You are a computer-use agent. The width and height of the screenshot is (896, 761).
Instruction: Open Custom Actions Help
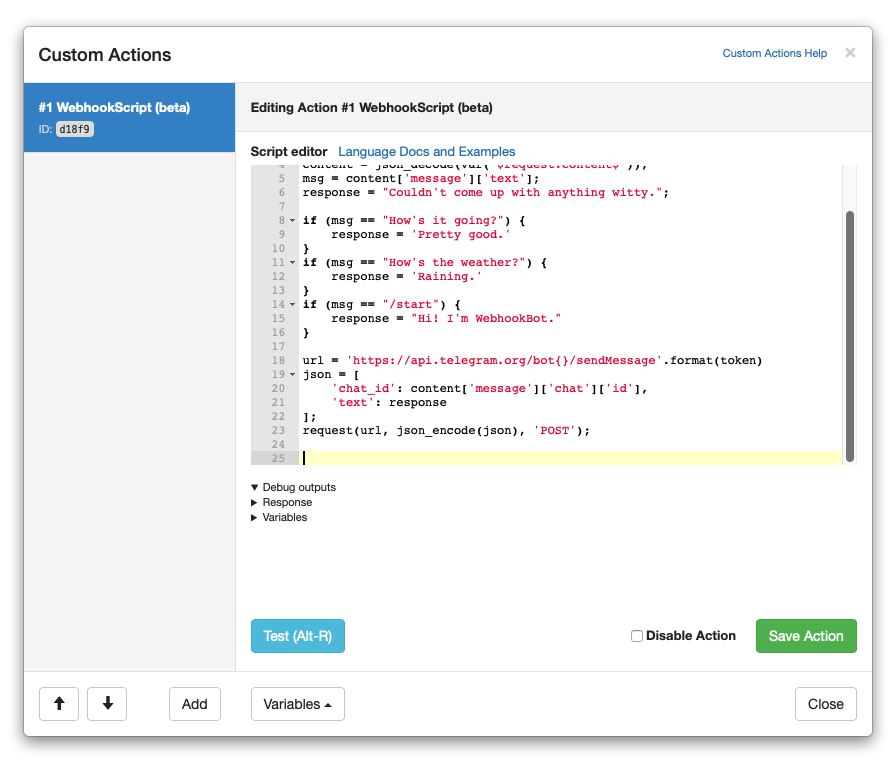(774, 53)
